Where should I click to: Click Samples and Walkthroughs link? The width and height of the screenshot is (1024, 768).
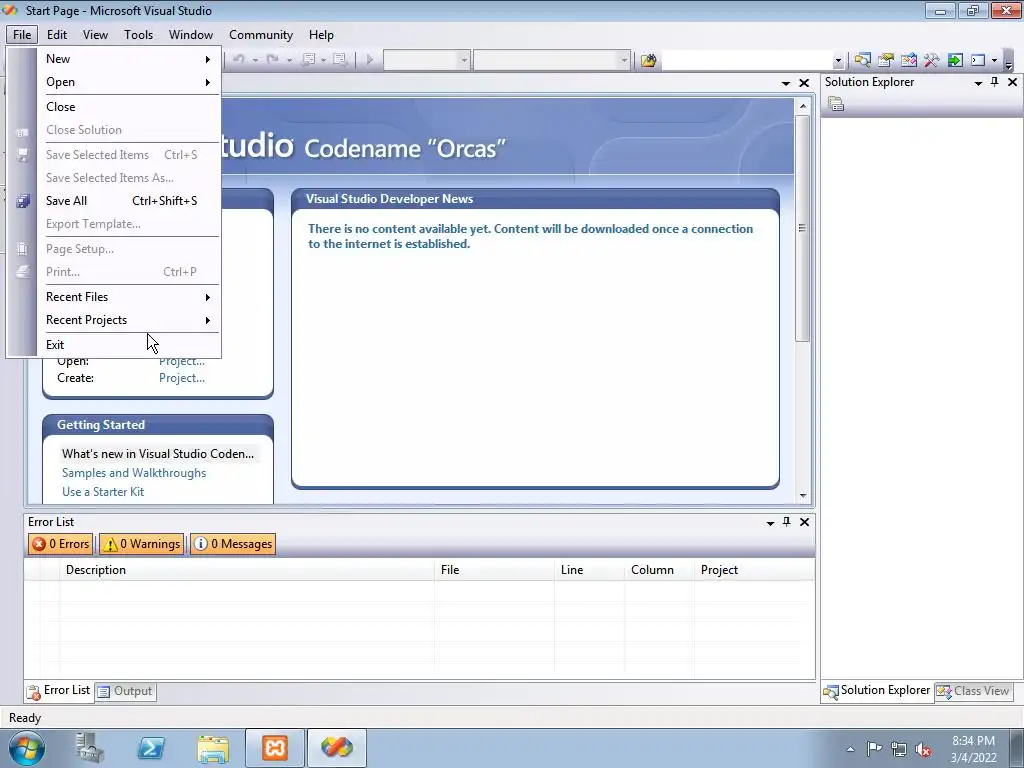134,473
